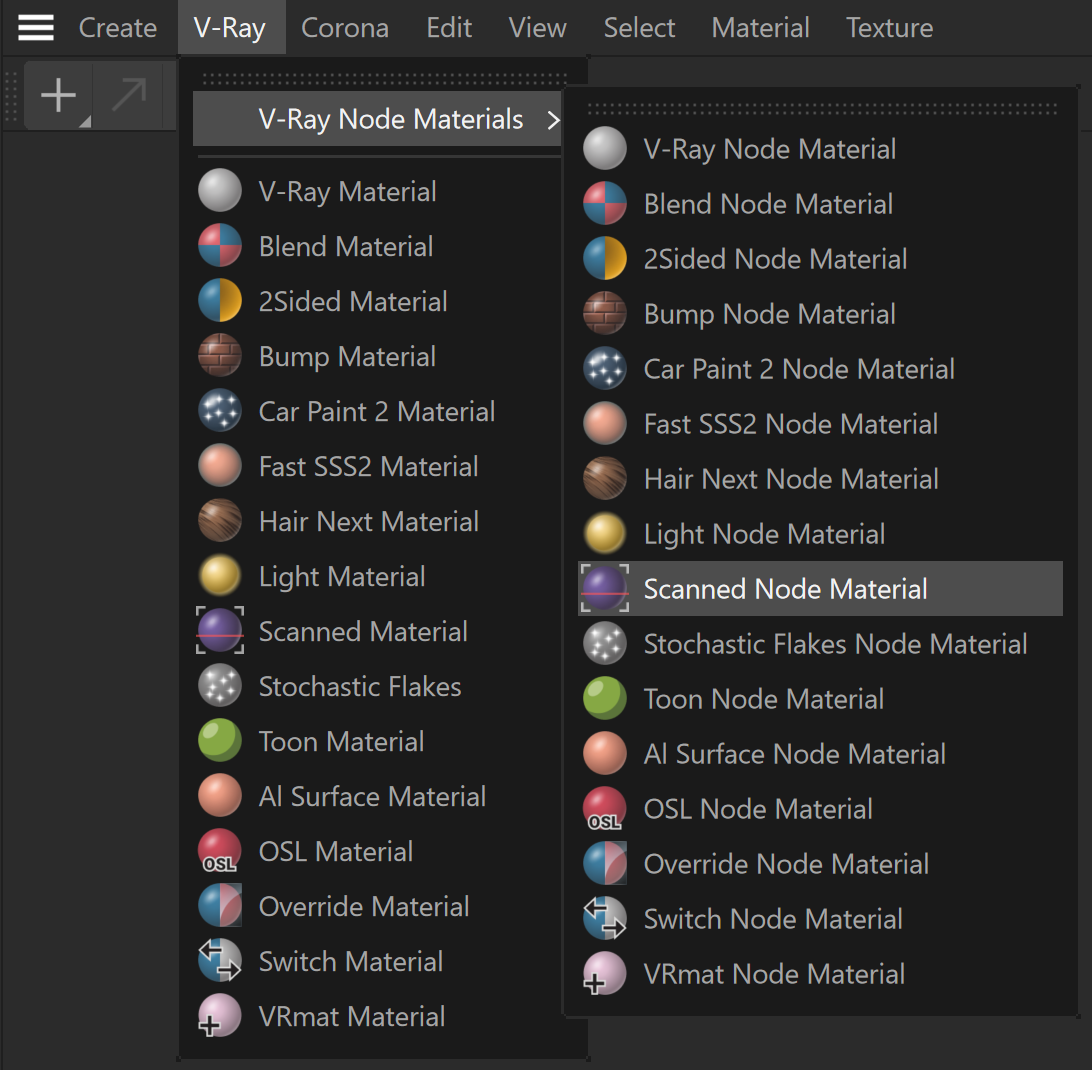Click the Scanned Material purple sphere icon
Viewport: 1092px width, 1070px height.
point(220,631)
